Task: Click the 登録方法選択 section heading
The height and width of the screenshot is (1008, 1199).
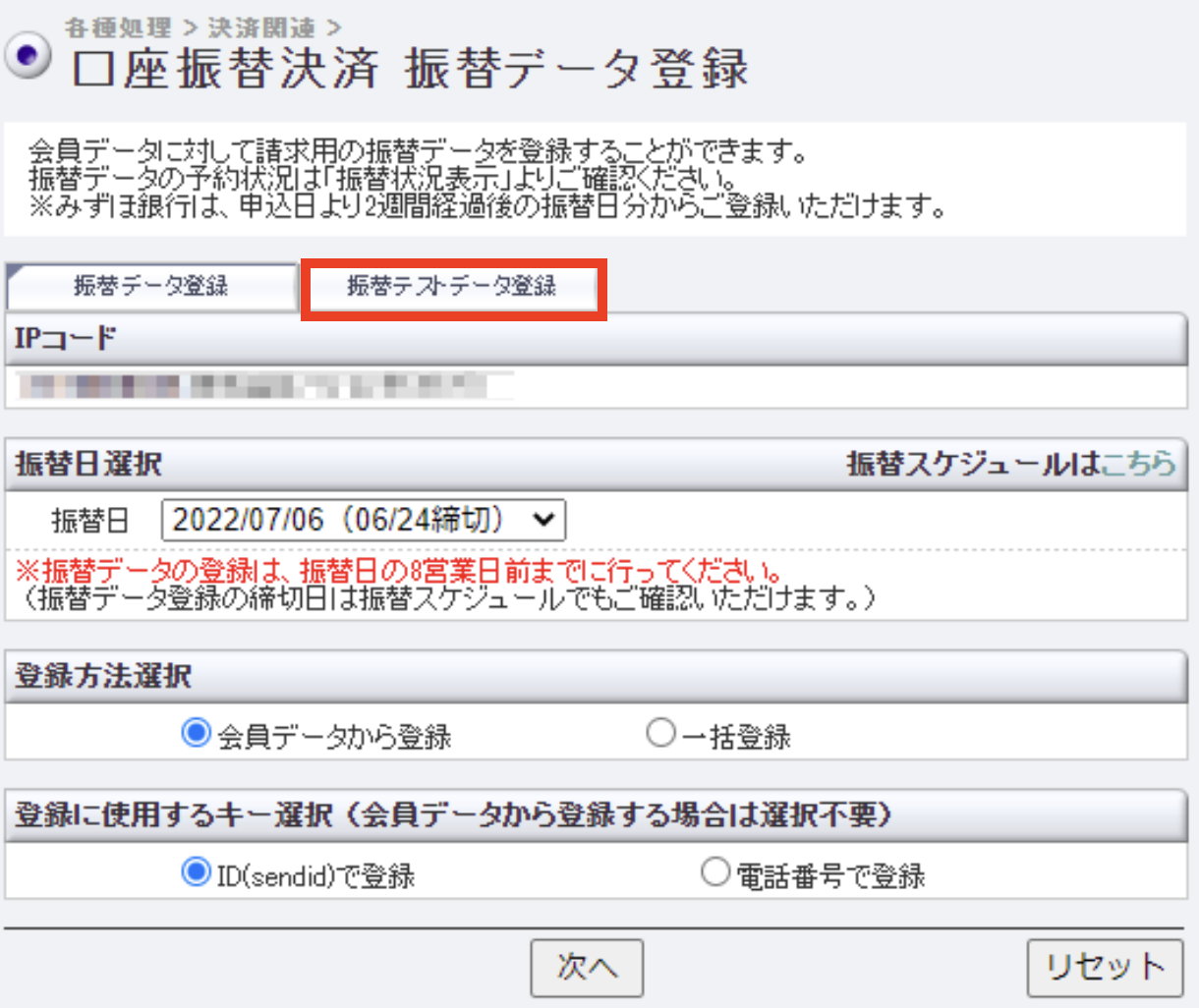Action: tap(103, 676)
